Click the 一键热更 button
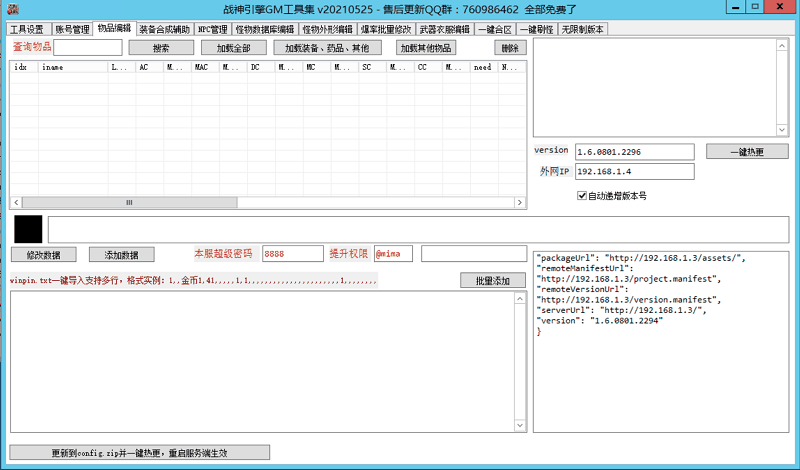 (x=746, y=152)
